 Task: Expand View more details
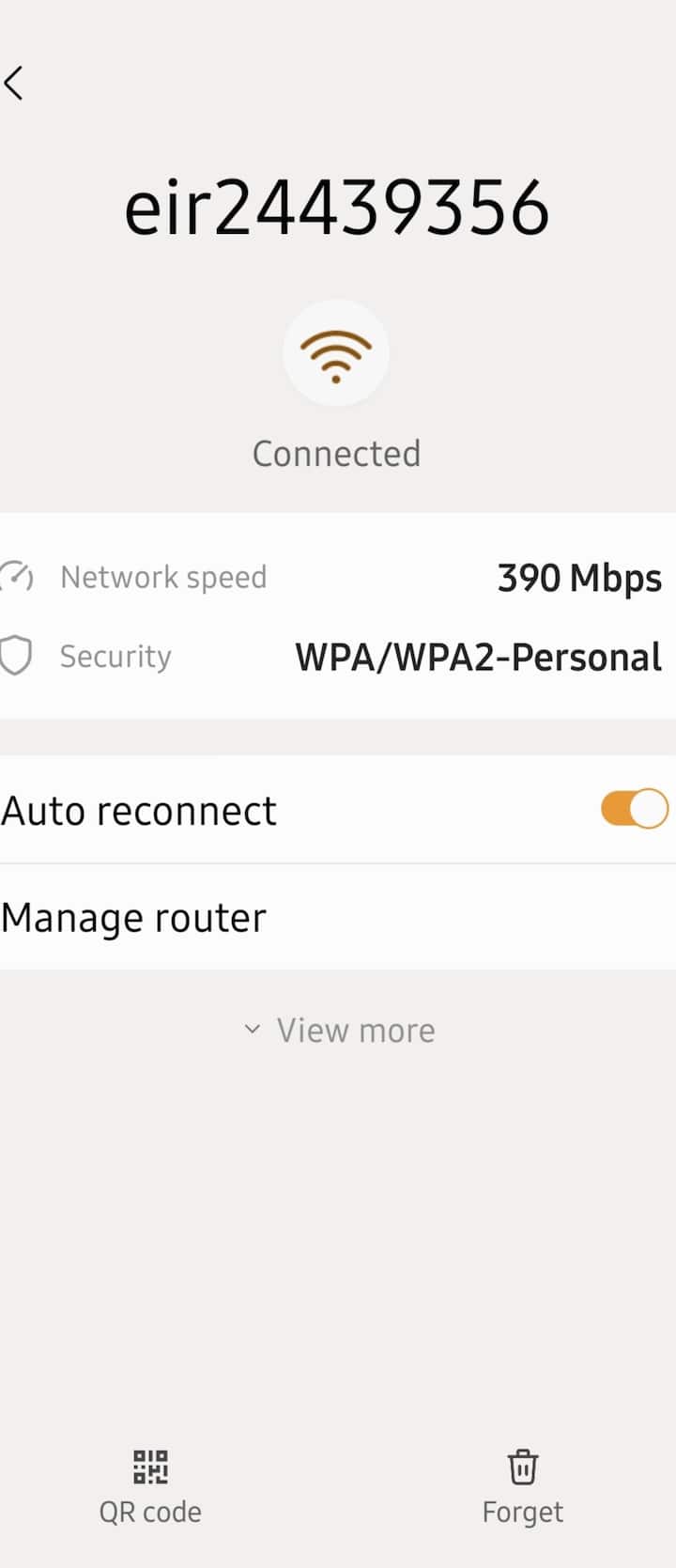pos(339,1031)
